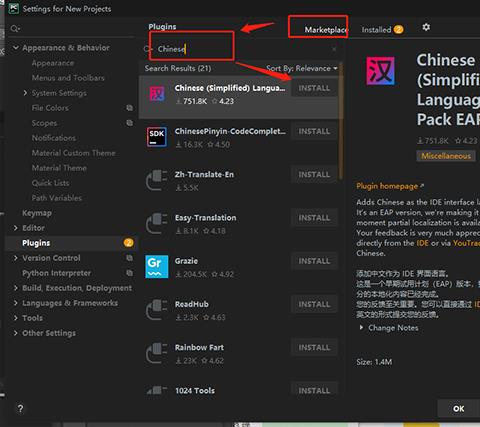Viewport: 480px width, 427px height.
Task: Select Plugins in the settings tree
Action: 36,243
